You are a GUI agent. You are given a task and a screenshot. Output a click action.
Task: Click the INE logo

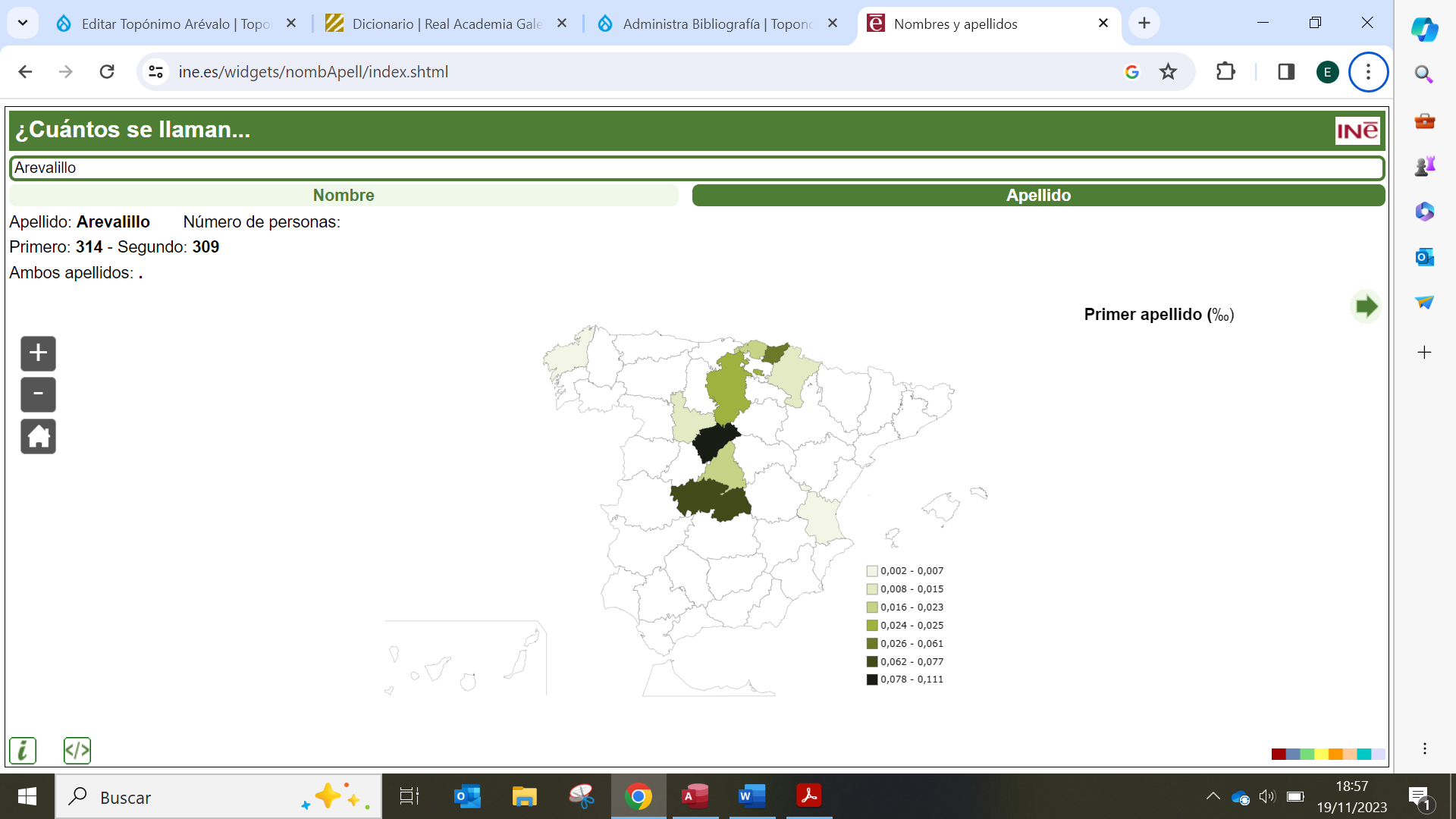[x=1357, y=131]
